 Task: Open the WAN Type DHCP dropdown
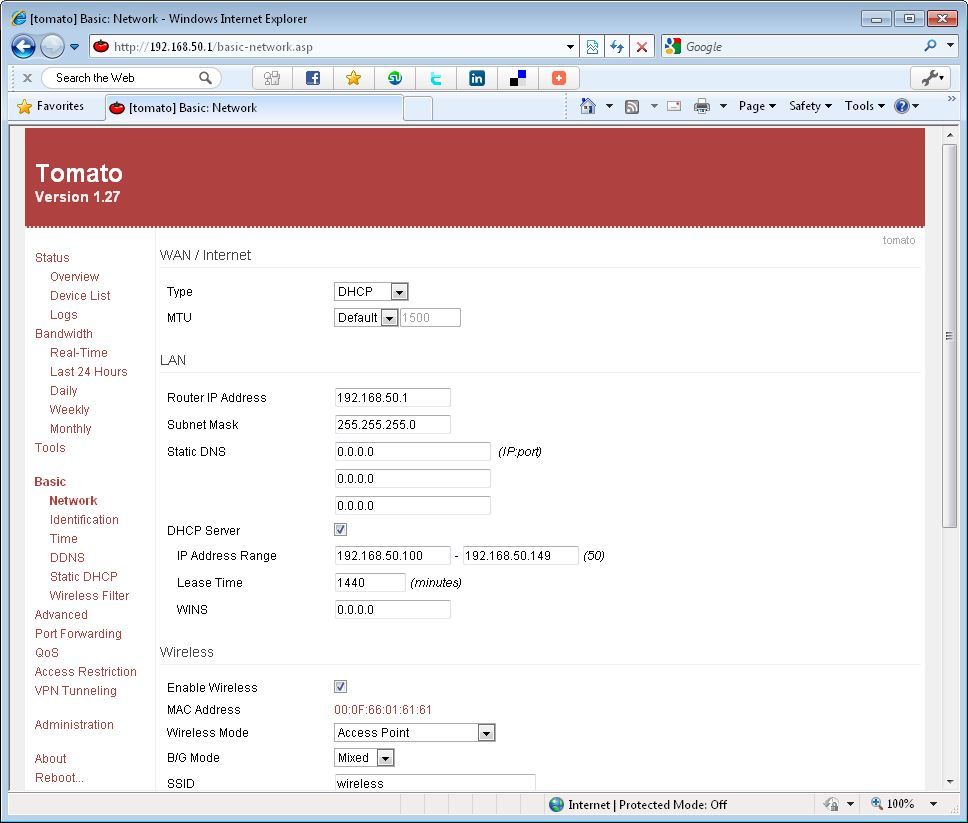371,292
